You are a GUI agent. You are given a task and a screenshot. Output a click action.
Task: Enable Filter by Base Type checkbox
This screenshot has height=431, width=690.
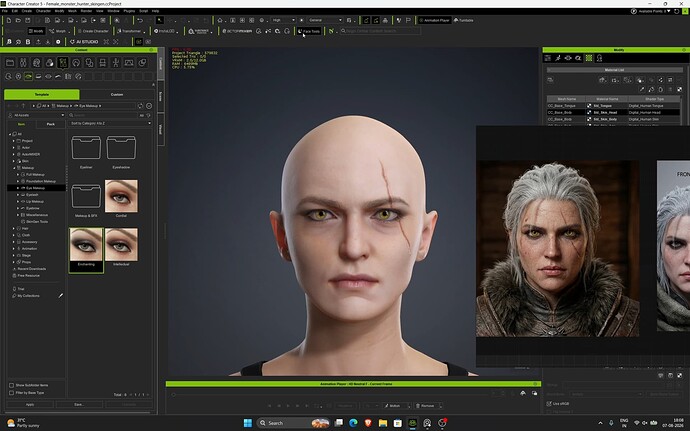click(x=11, y=393)
